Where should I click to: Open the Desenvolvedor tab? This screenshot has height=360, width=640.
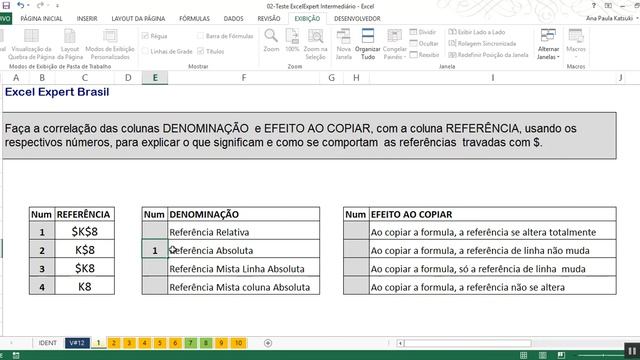[x=357, y=19]
